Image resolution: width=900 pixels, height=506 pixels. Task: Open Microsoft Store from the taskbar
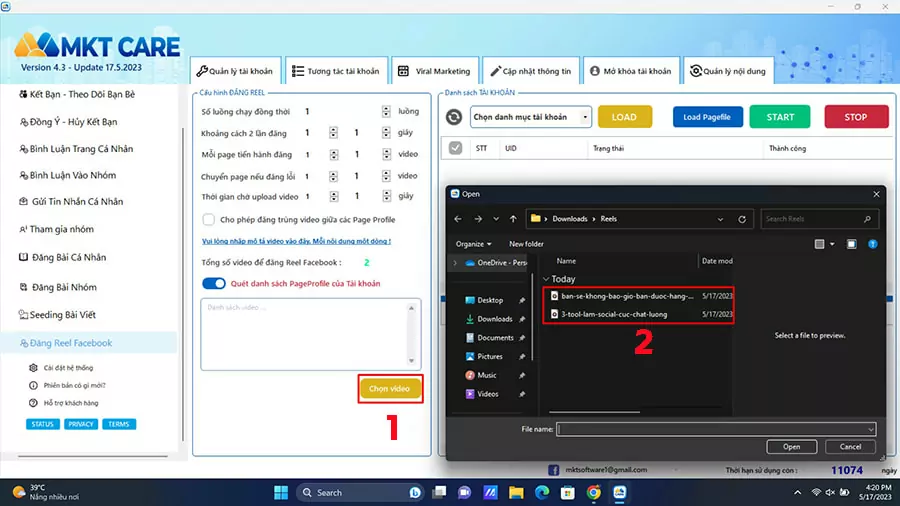click(x=568, y=492)
